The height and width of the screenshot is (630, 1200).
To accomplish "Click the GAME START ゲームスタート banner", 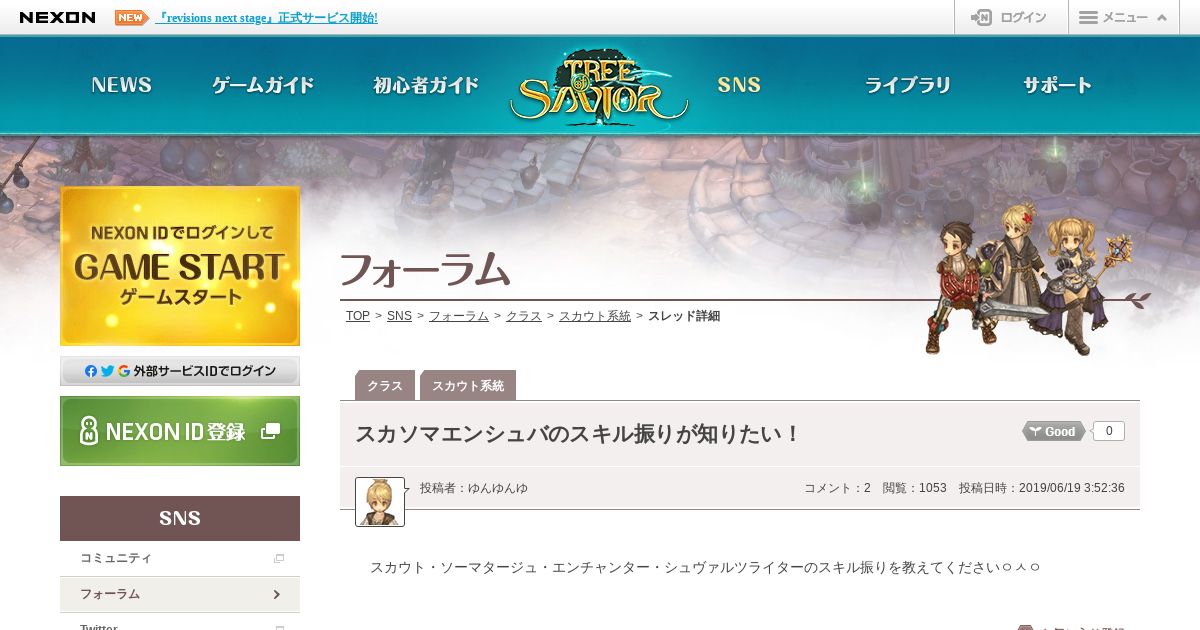I will 180,266.
